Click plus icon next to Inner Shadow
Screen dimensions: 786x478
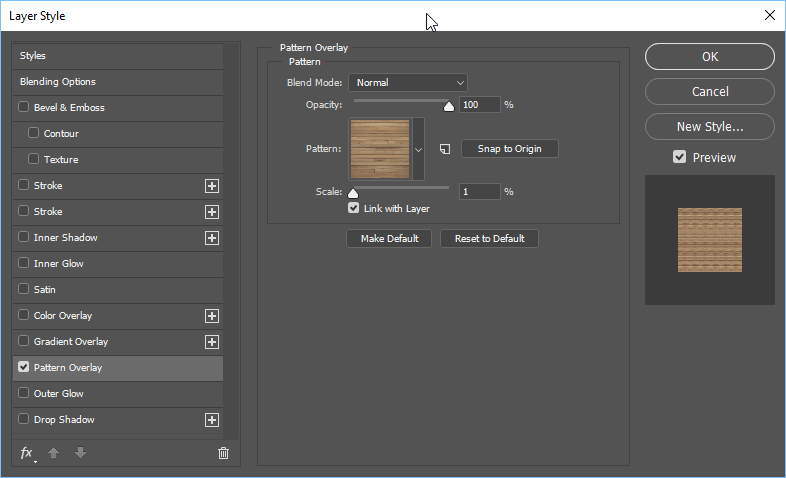point(211,238)
